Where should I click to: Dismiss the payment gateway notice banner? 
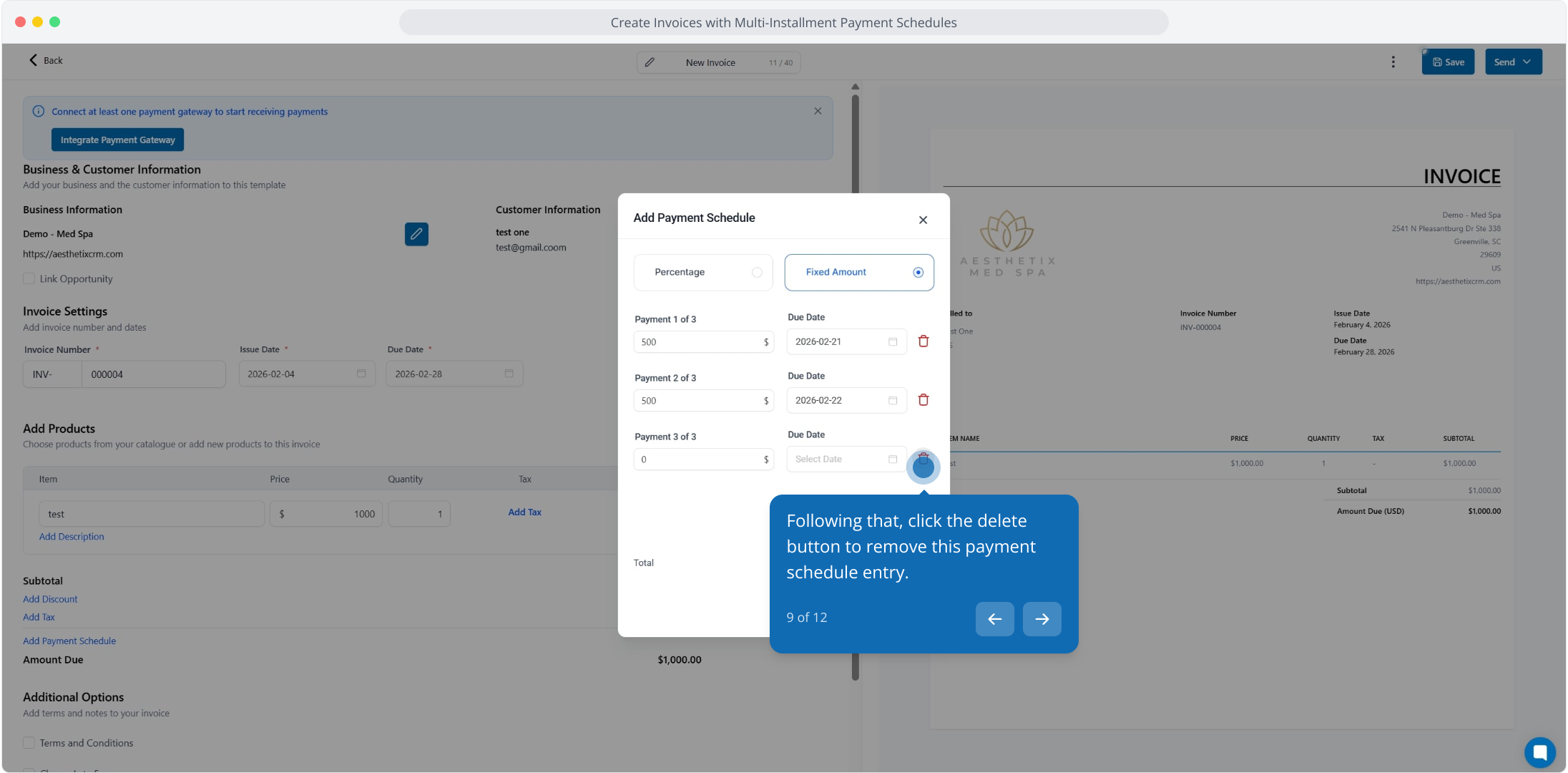pyautogui.click(x=818, y=111)
